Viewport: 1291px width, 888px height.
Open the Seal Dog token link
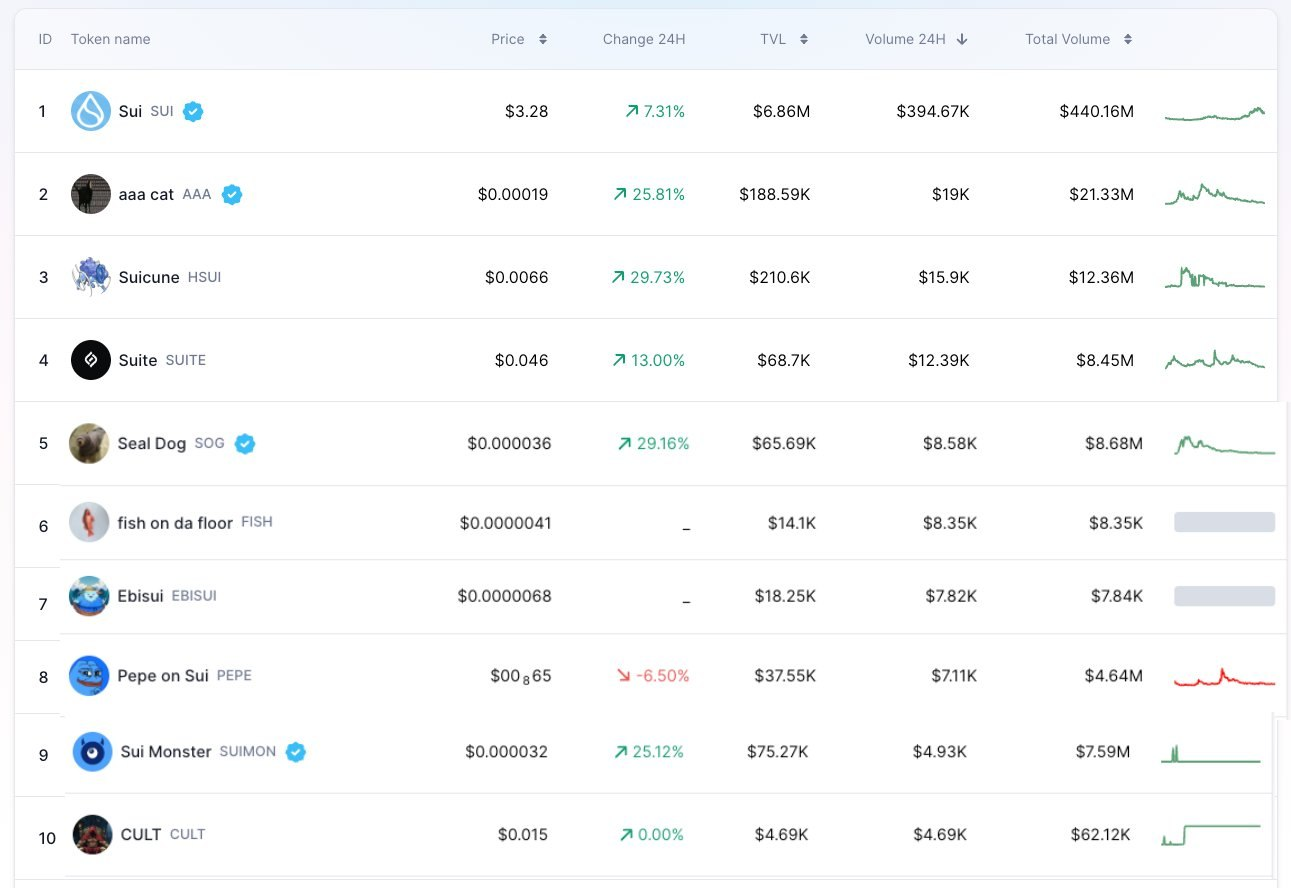[152, 443]
